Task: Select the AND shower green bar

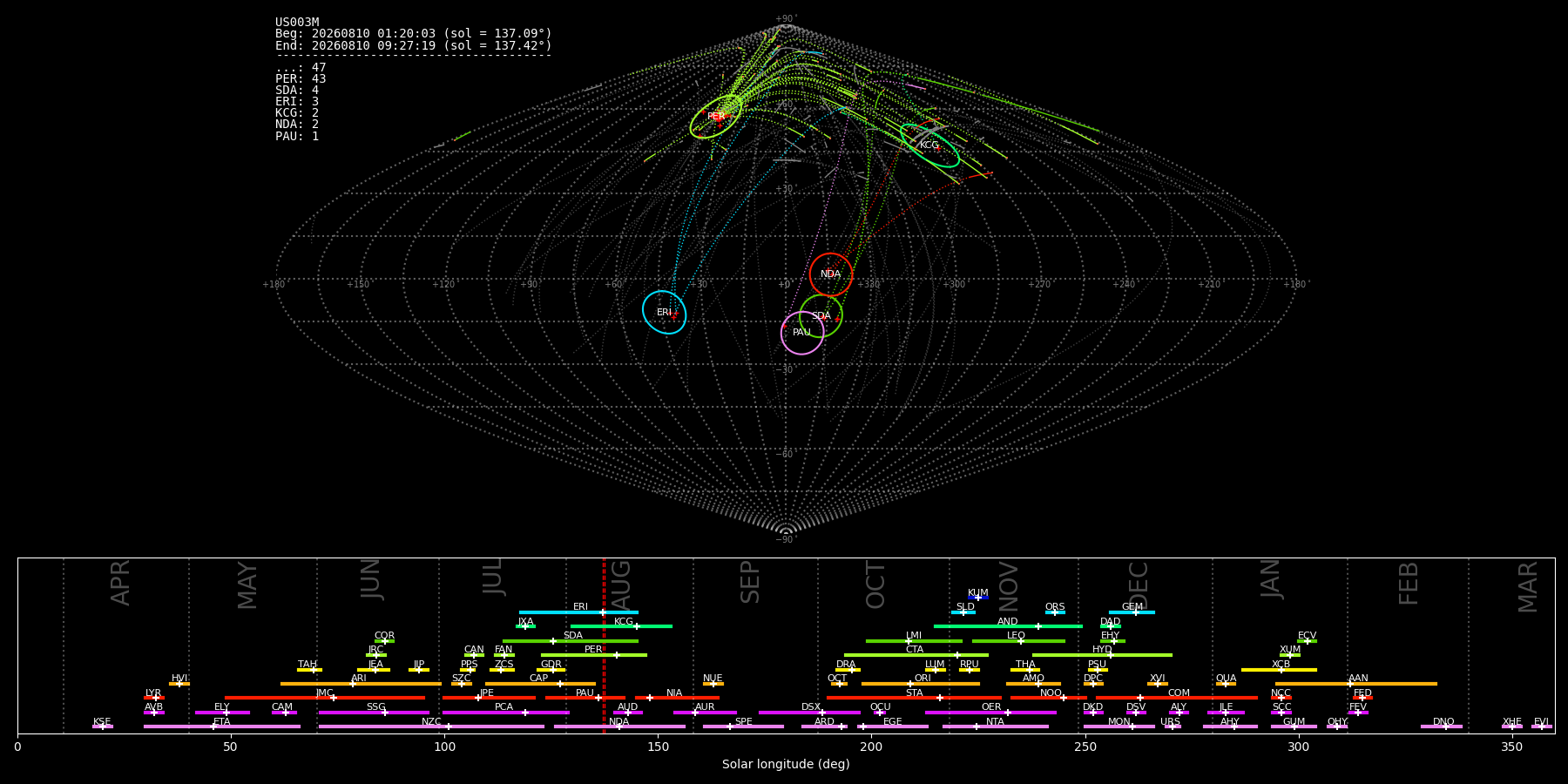Action: [1008, 626]
